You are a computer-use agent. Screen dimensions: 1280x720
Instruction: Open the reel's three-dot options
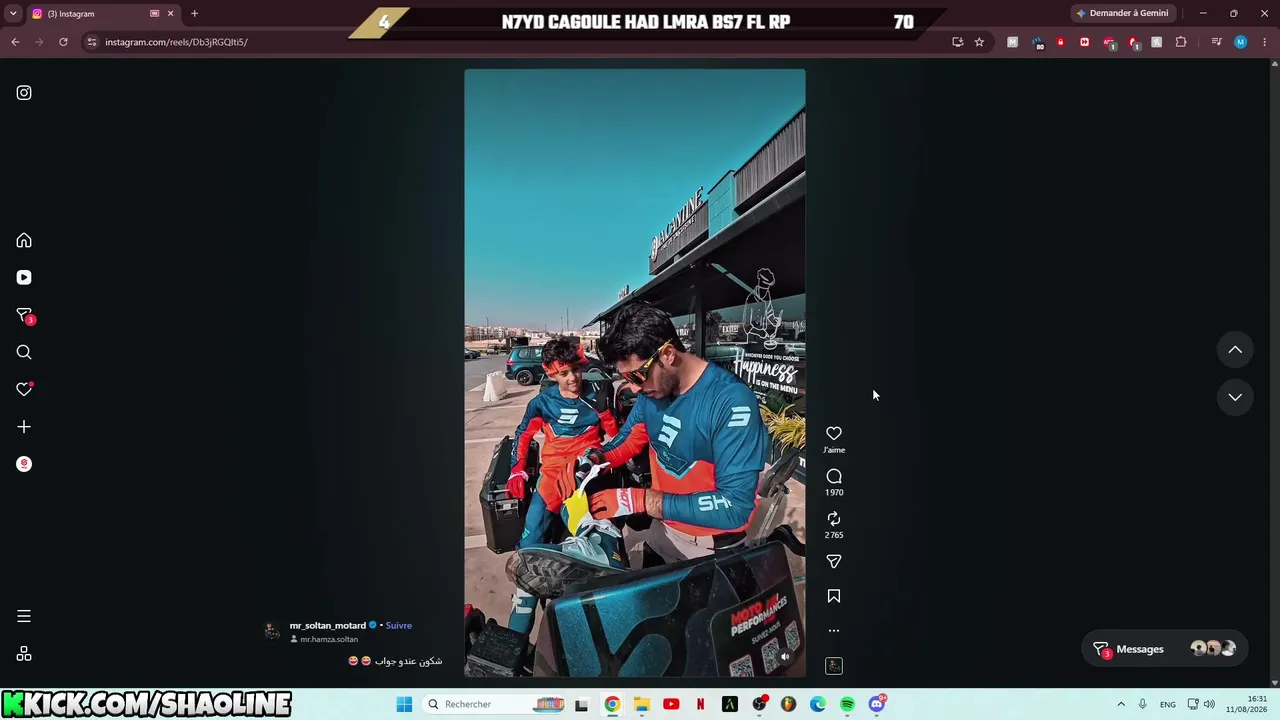coord(834,631)
